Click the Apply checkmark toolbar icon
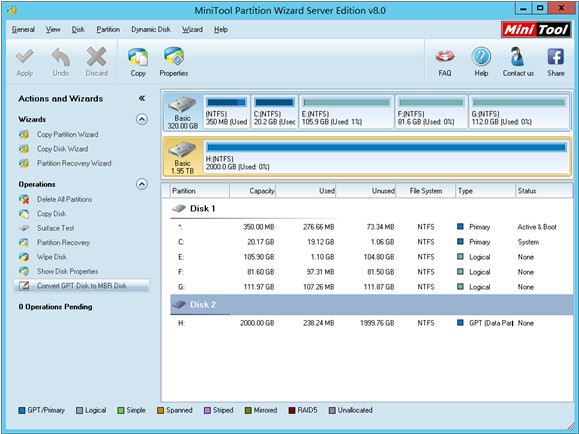The height and width of the screenshot is (434, 579). pos(24,57)
